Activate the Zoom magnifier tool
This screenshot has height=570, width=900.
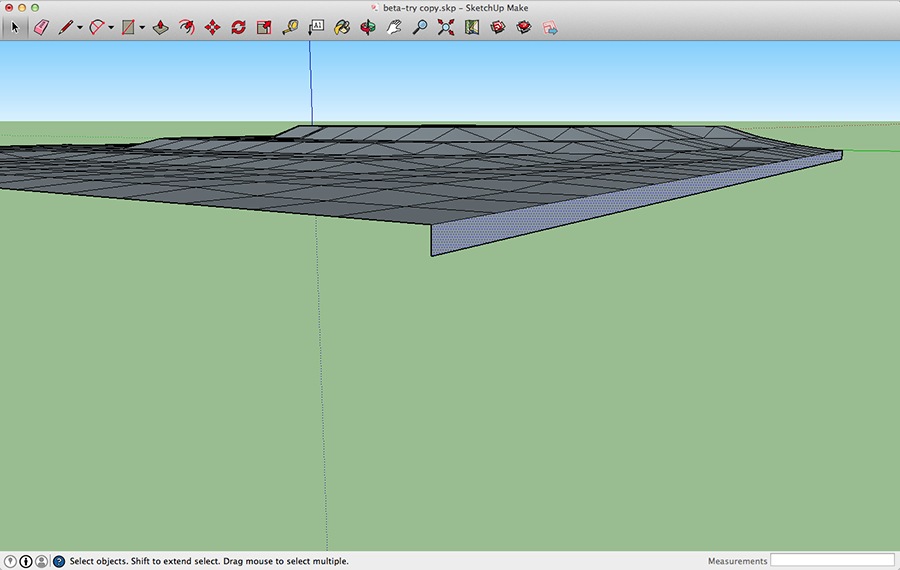click(420, 27)
